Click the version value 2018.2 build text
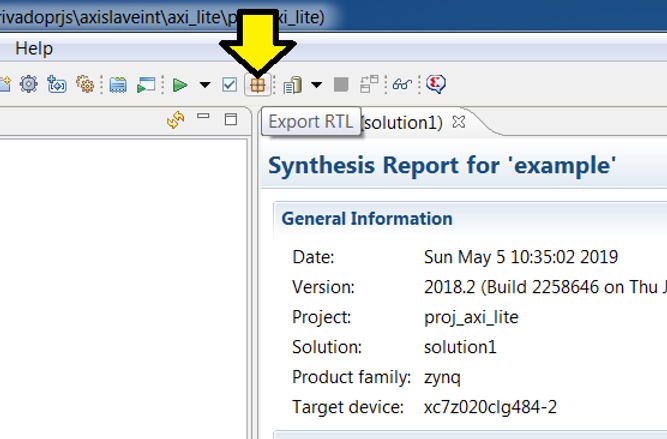Screen dimensions: 667x439 pyautogui.click(x=545, y=287)
